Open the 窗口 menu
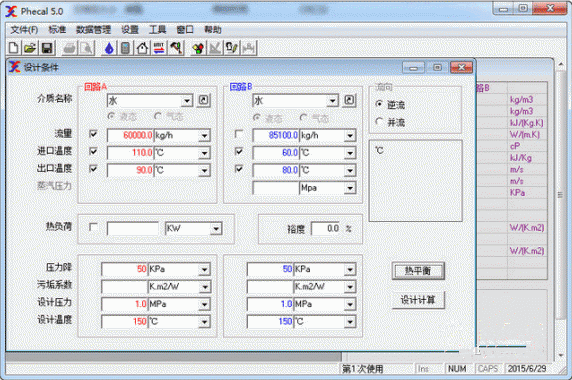Viewport: 572px width, 380px height. [185, 30]
